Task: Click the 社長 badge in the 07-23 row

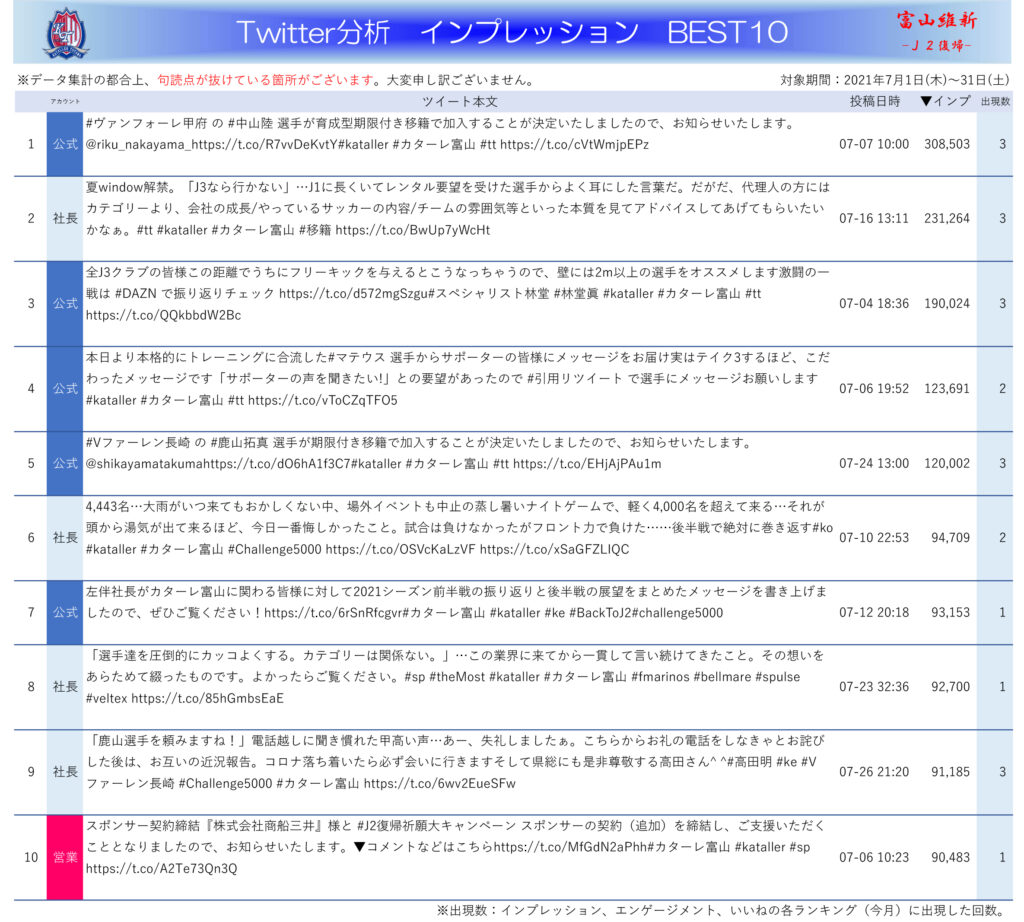Action: (x=65, y=687)
